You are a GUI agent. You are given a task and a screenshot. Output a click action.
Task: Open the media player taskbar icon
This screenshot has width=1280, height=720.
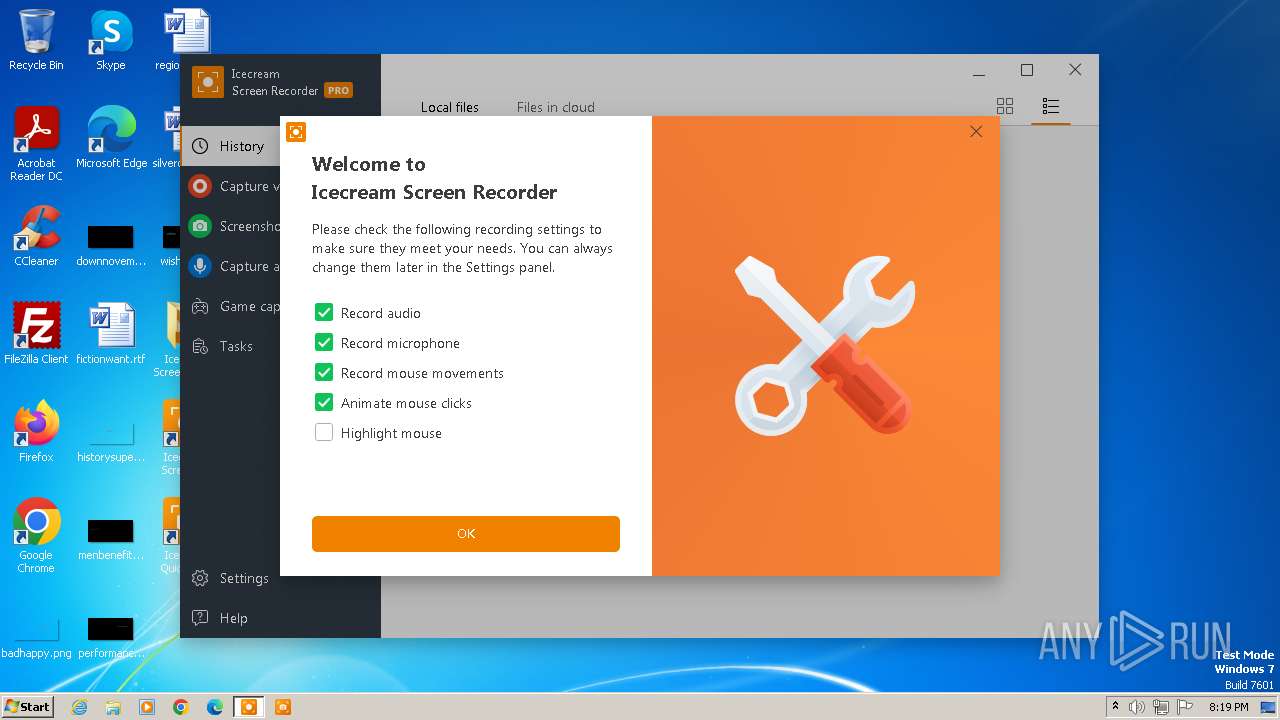[x=147, y=707]
